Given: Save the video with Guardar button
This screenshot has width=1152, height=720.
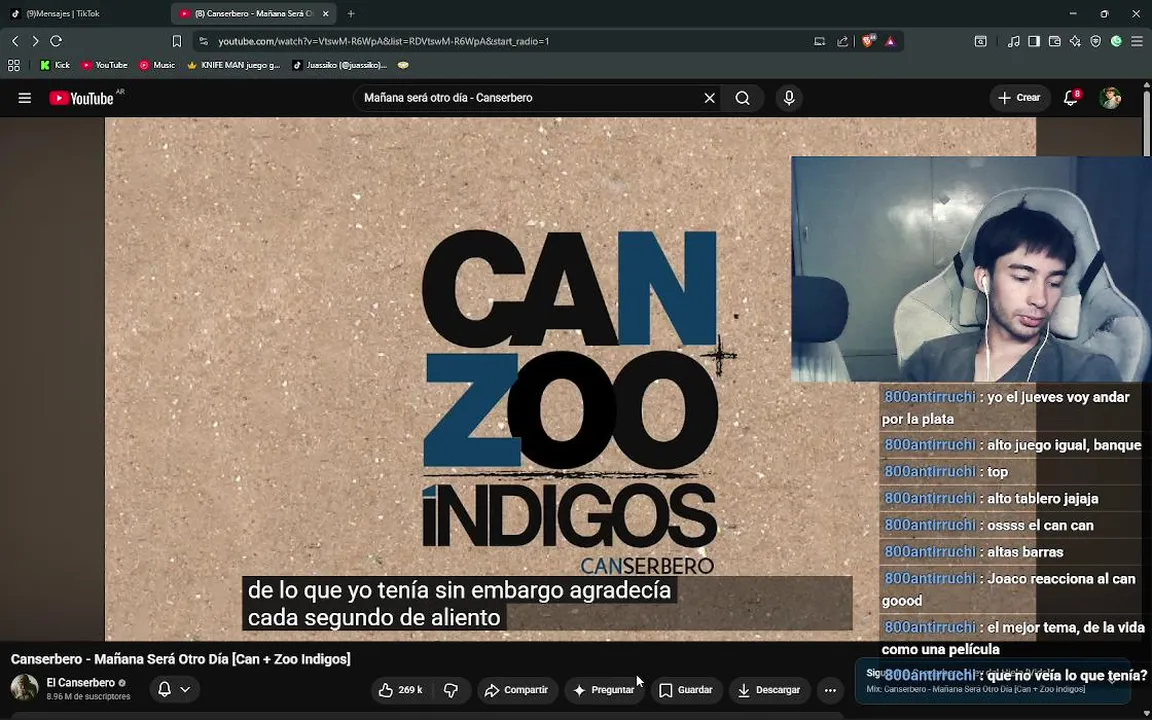Looking at the screenshot, I should (685, 690).
